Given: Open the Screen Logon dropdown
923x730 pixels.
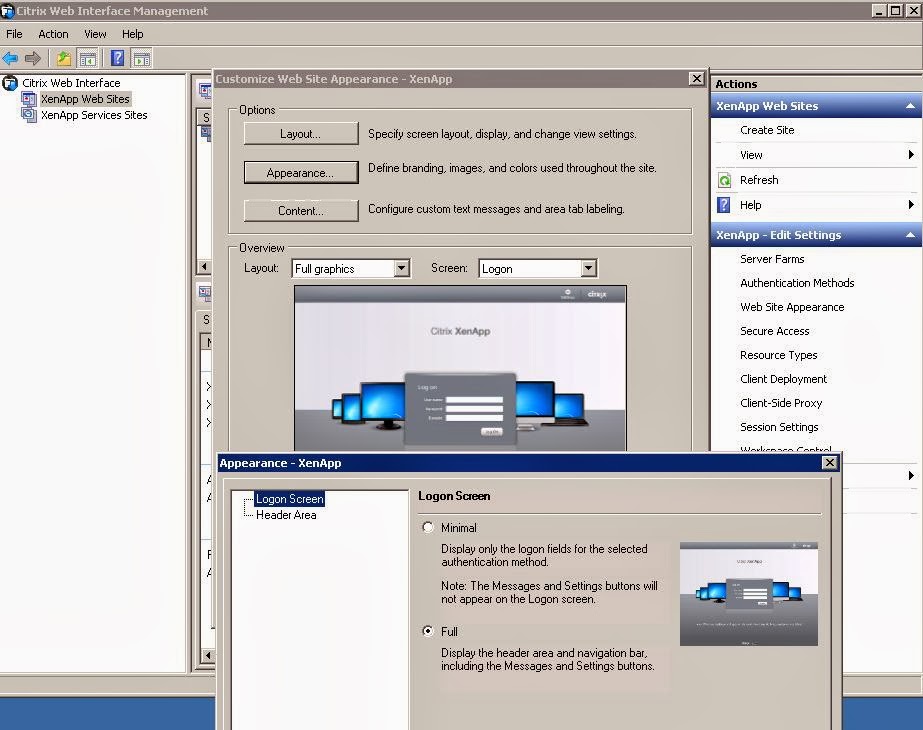Looking at the screenshot, I should (x=588, y=268).
